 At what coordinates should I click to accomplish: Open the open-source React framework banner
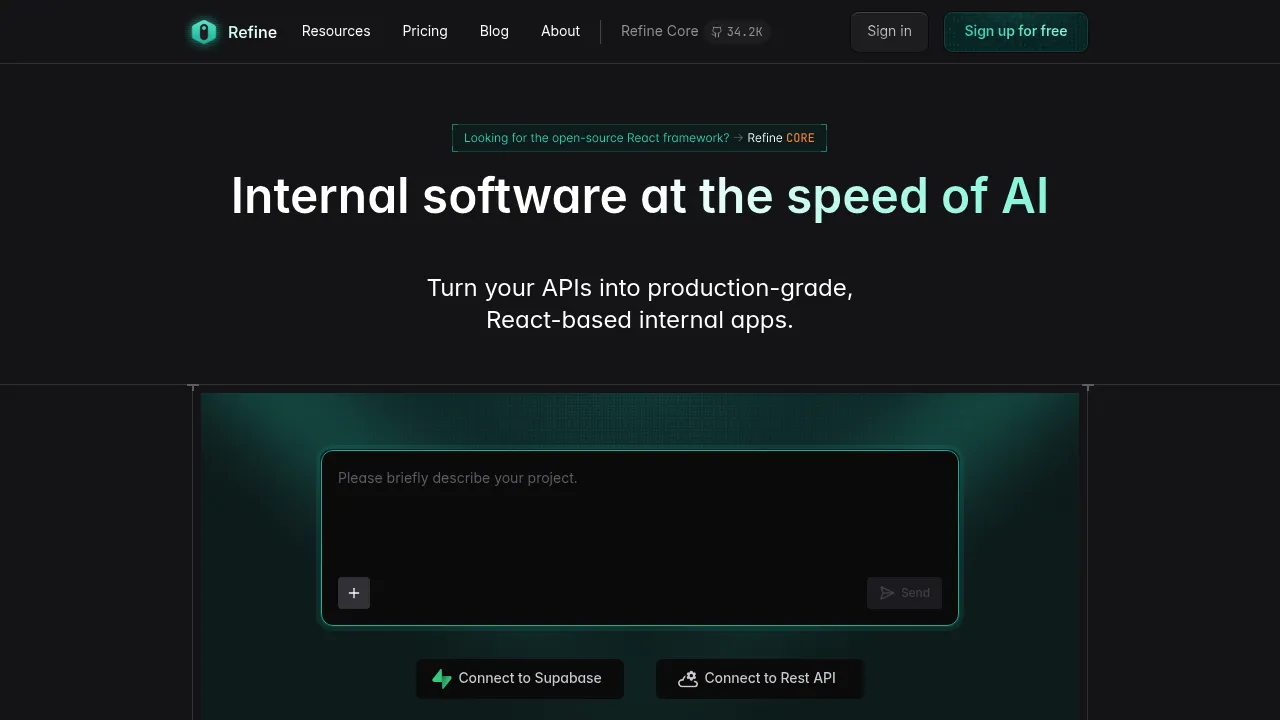(639, 138)
